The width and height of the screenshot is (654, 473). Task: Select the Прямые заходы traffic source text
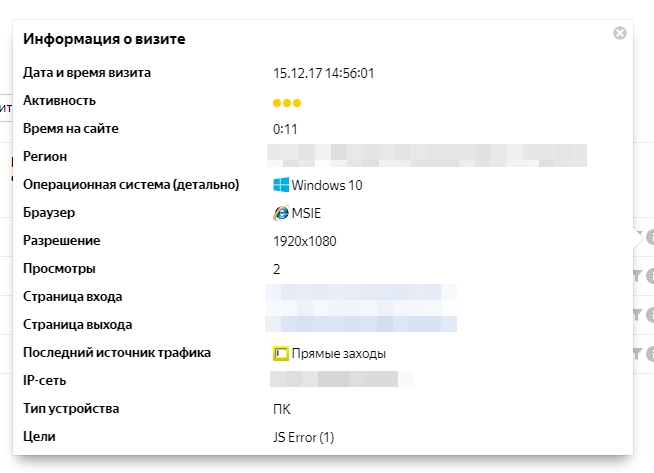tap(339, 353)
